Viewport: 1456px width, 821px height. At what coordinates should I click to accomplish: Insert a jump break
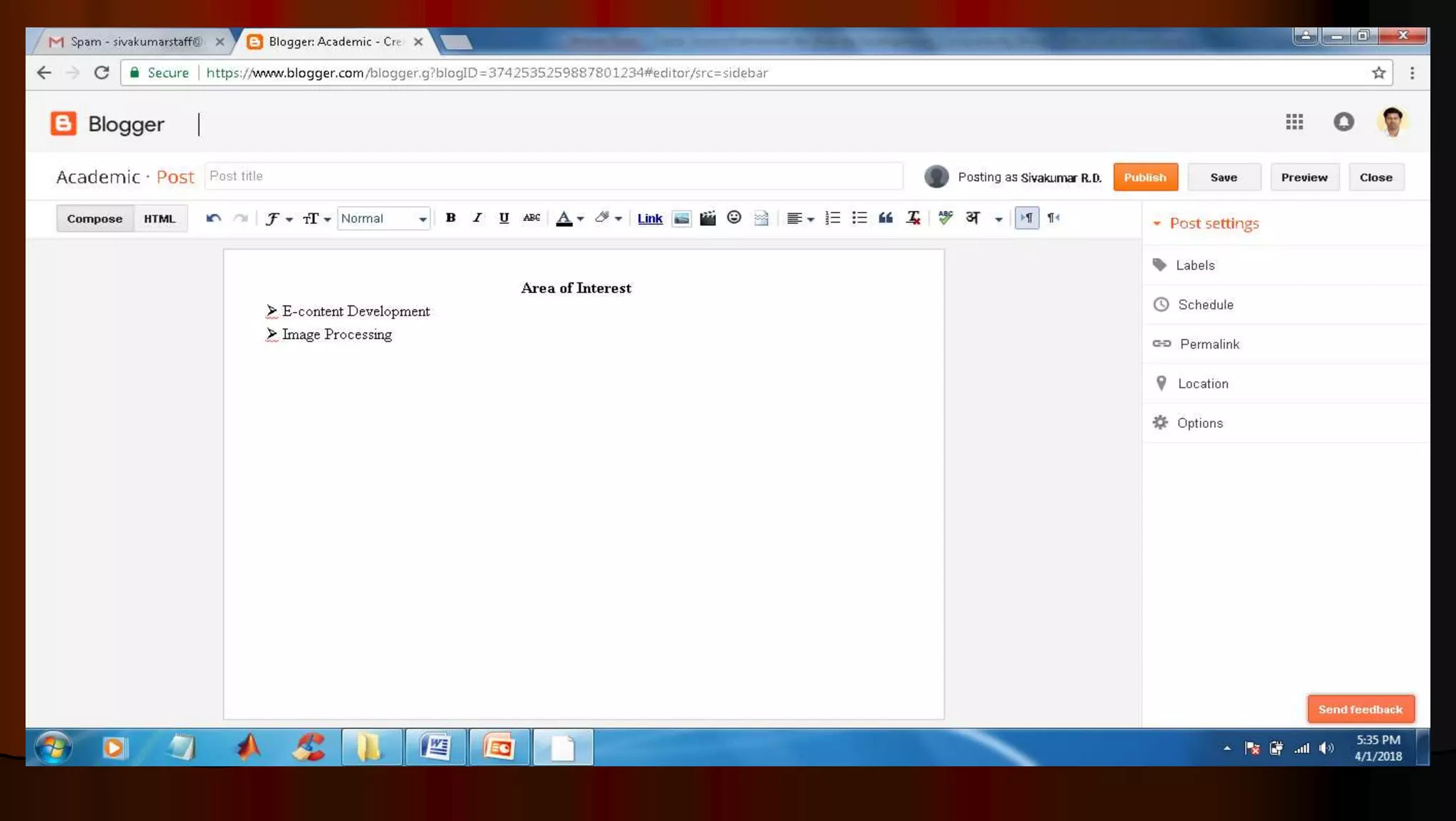click(x=761, y=218)
